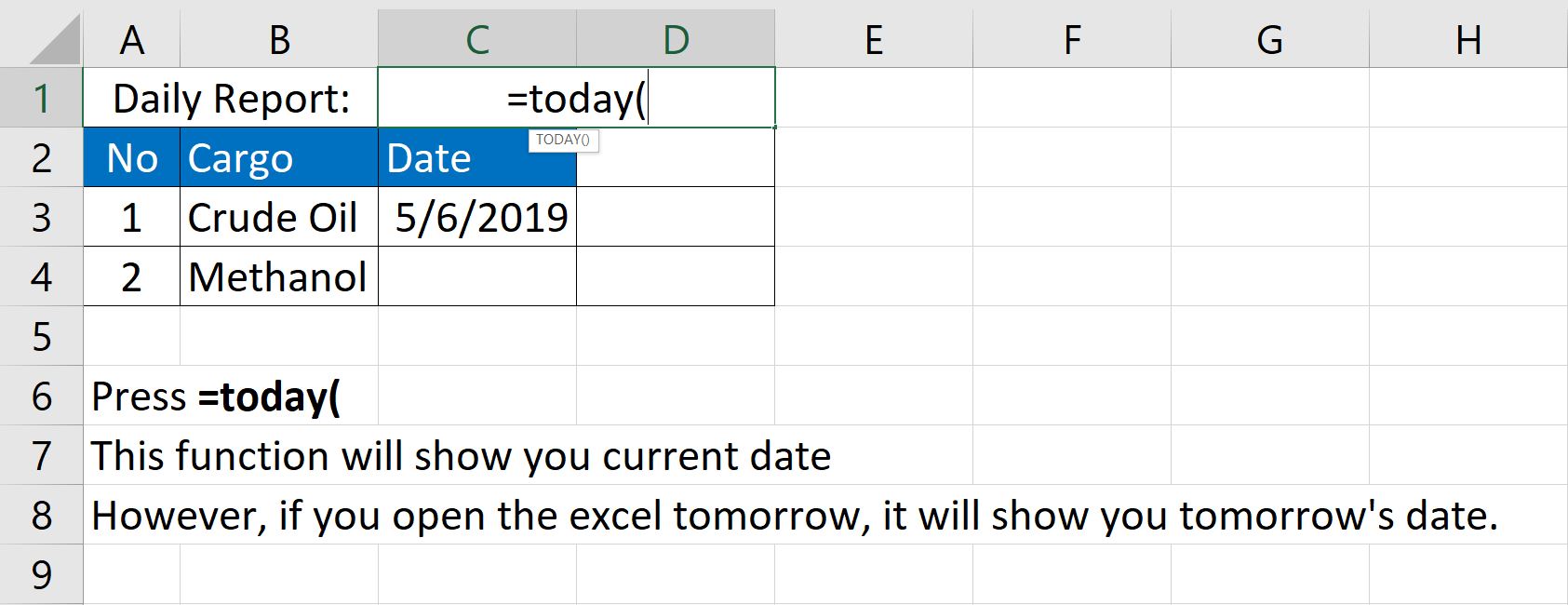The height and width of the screenshot is (605, 1568).
Task: Select row 9 header
Action: pyautogui.click(x=41, y=574)
